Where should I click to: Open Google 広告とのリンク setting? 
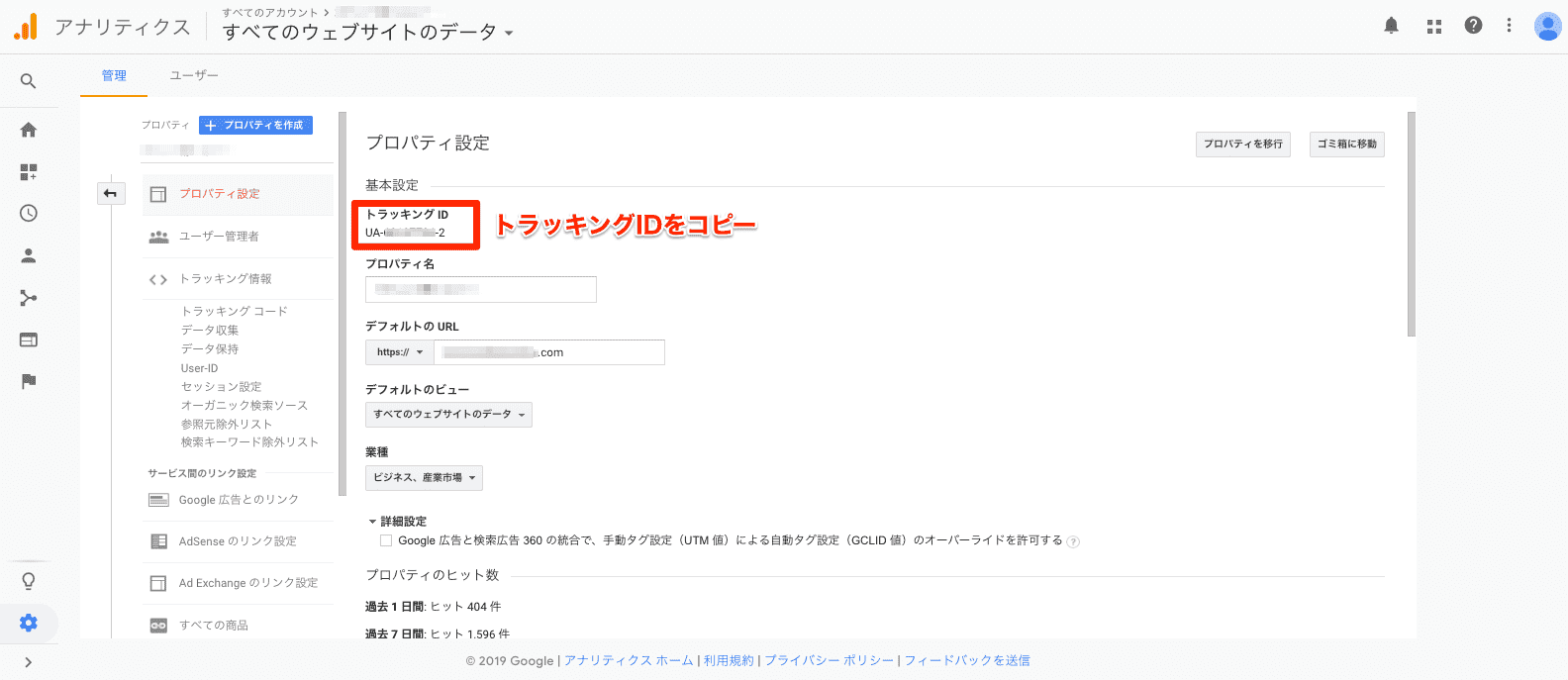pyautogui.click(x=238, y=500)
